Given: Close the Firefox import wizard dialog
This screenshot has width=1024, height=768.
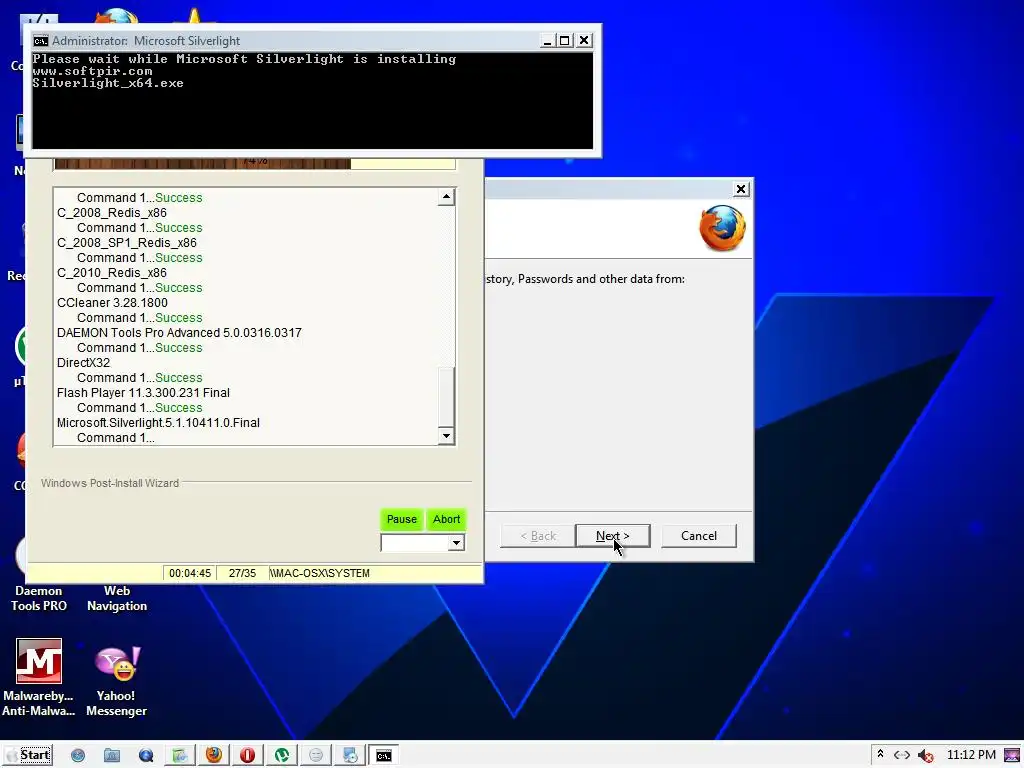Looking at the screenshot, I should [741, 189].
